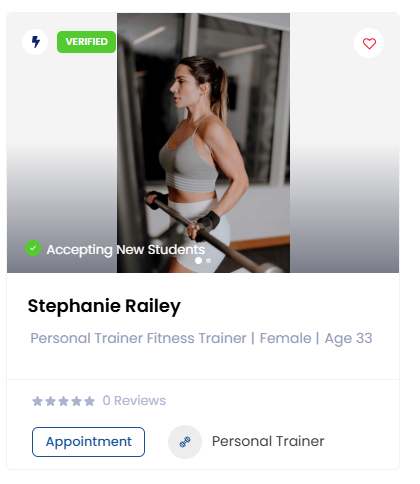
Task: Click the Personal Trainer category label
Action: [268, 441]
